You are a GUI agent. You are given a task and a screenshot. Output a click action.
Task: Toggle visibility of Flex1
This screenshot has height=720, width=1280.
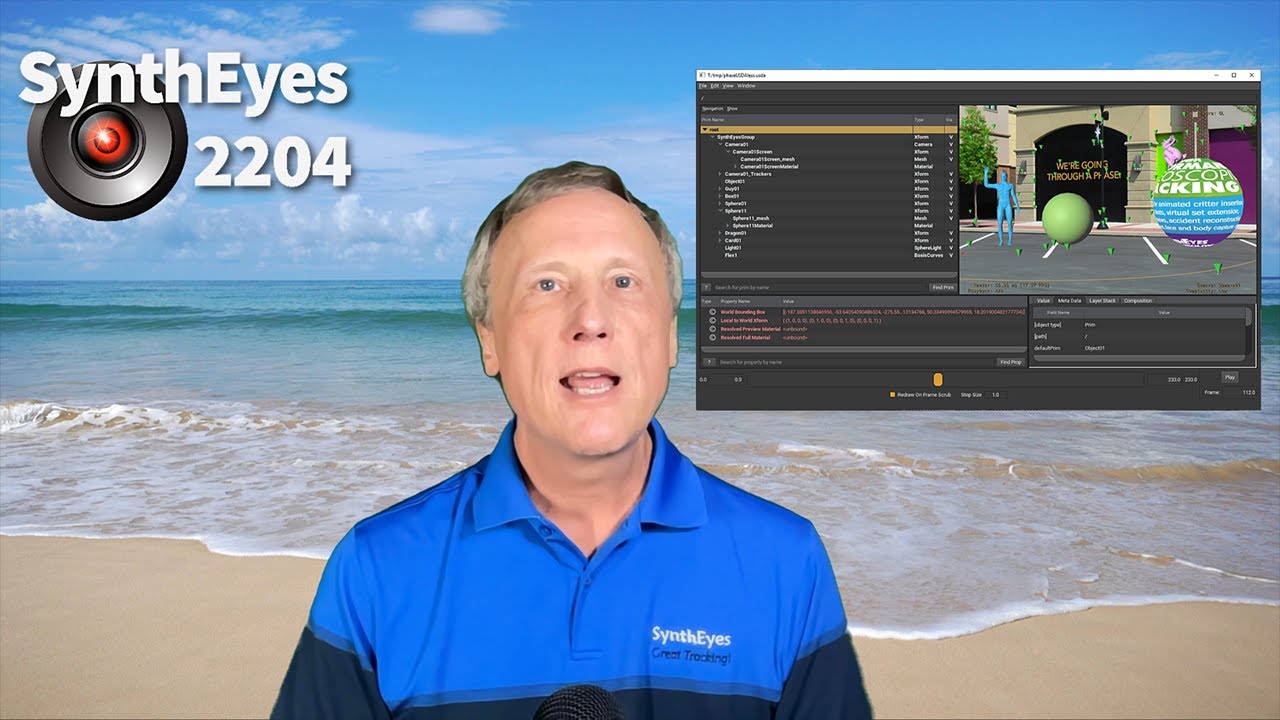(951, 255)
